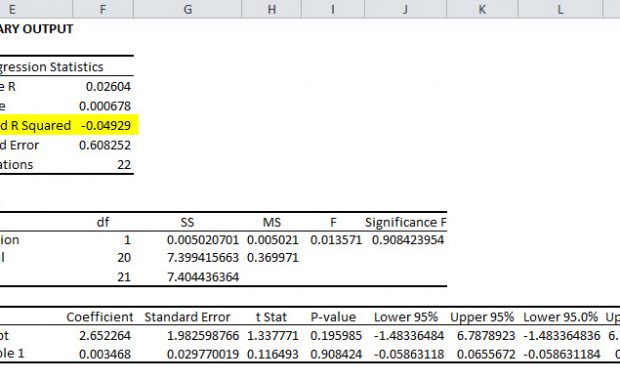Click the 'P-value' header cell
Image resolution: width=620 pixels, height=380 pixels.
click(x=333, y=317)
